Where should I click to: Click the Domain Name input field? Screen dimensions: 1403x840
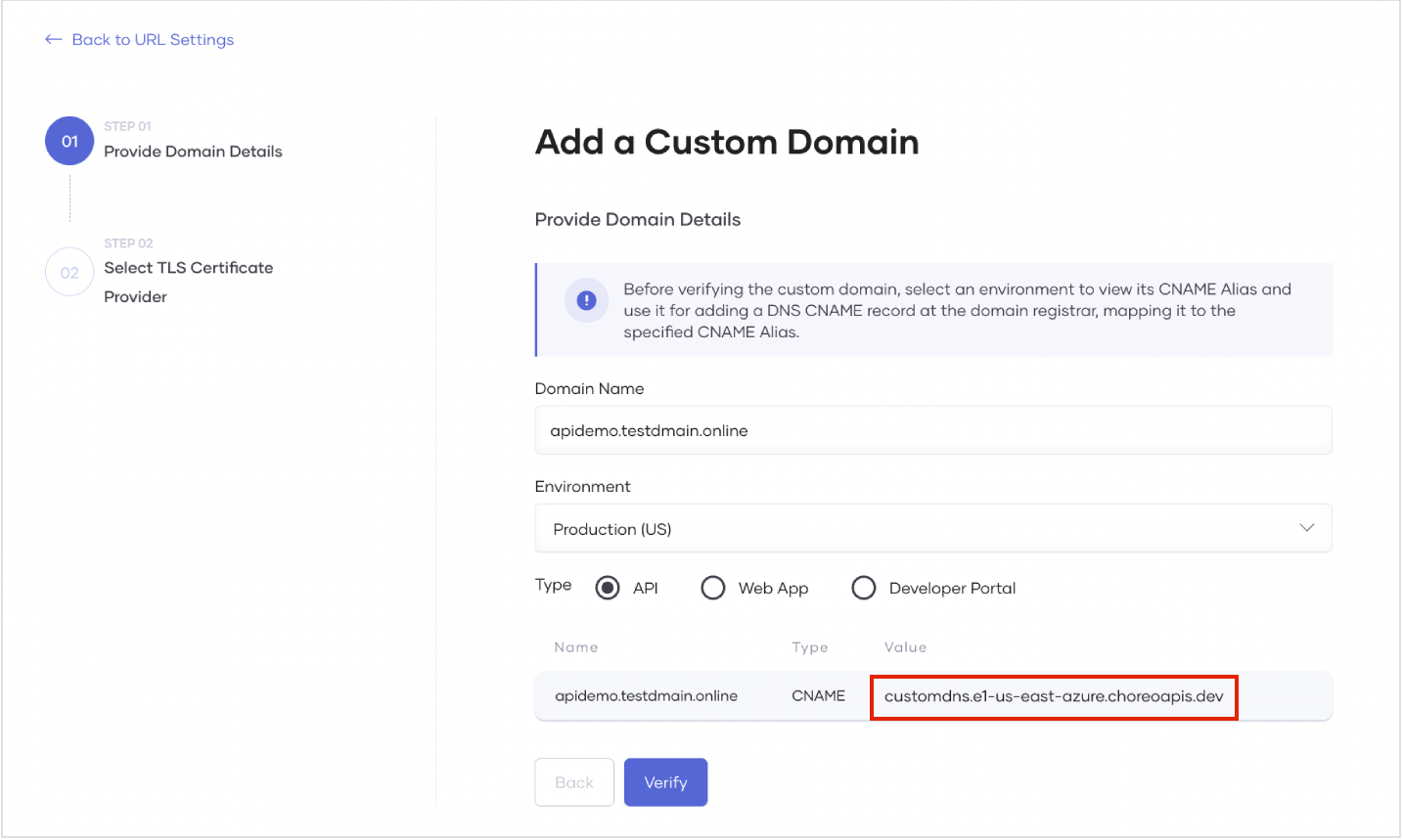tap(933, 430)
